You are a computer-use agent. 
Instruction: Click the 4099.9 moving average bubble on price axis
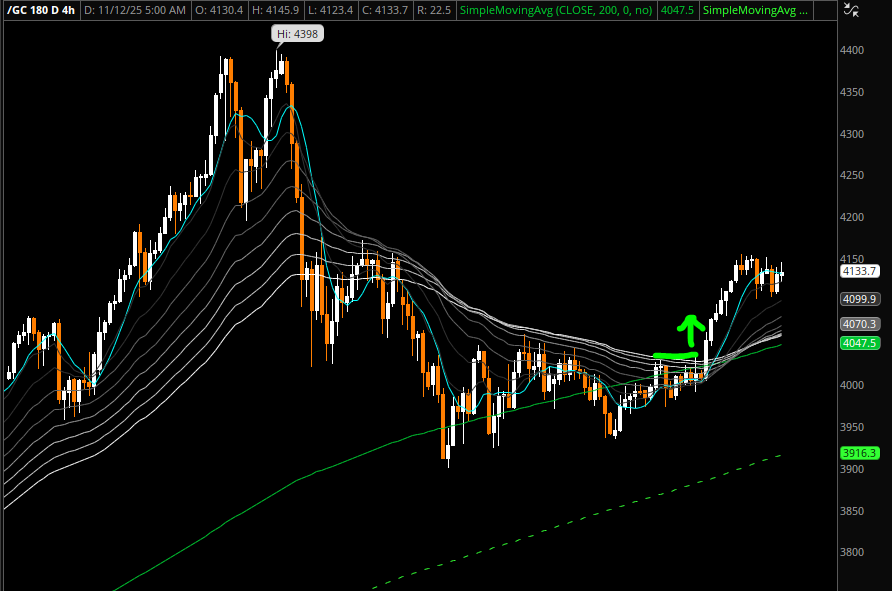coord(859,299)
